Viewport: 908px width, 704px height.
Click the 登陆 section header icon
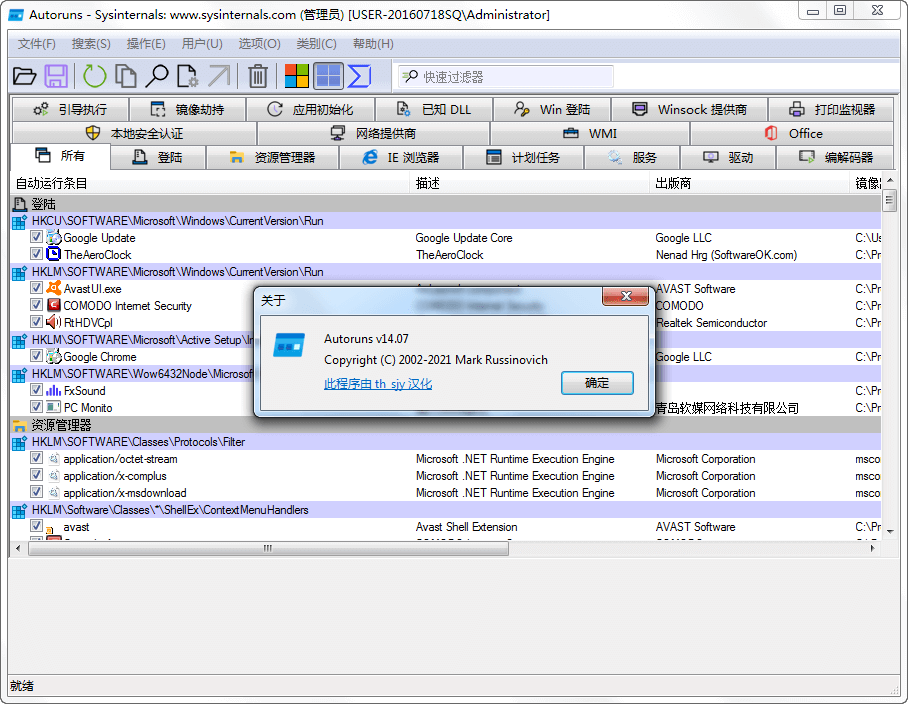click(19, 204)
